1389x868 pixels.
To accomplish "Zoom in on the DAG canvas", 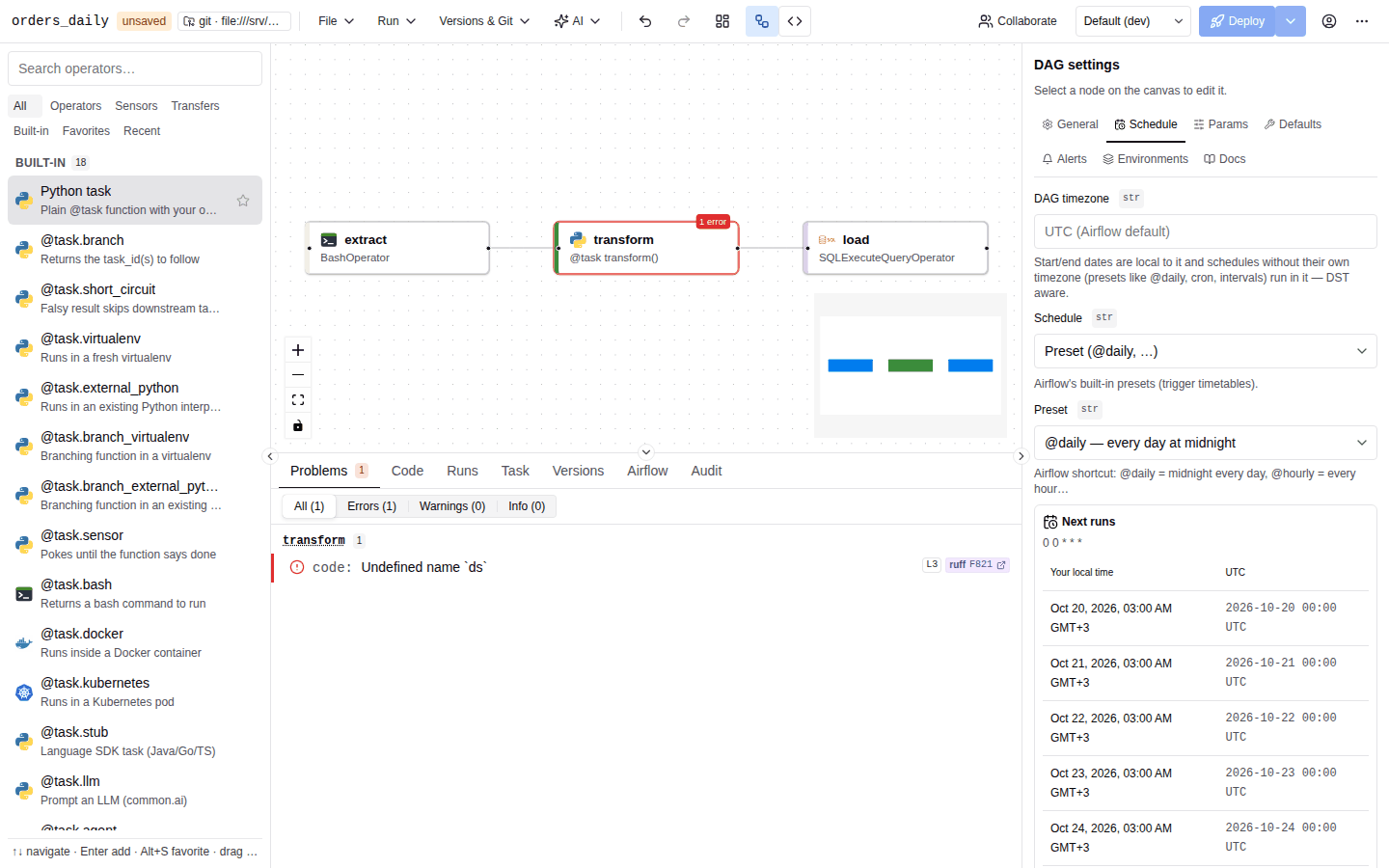I will coord(298,350).
